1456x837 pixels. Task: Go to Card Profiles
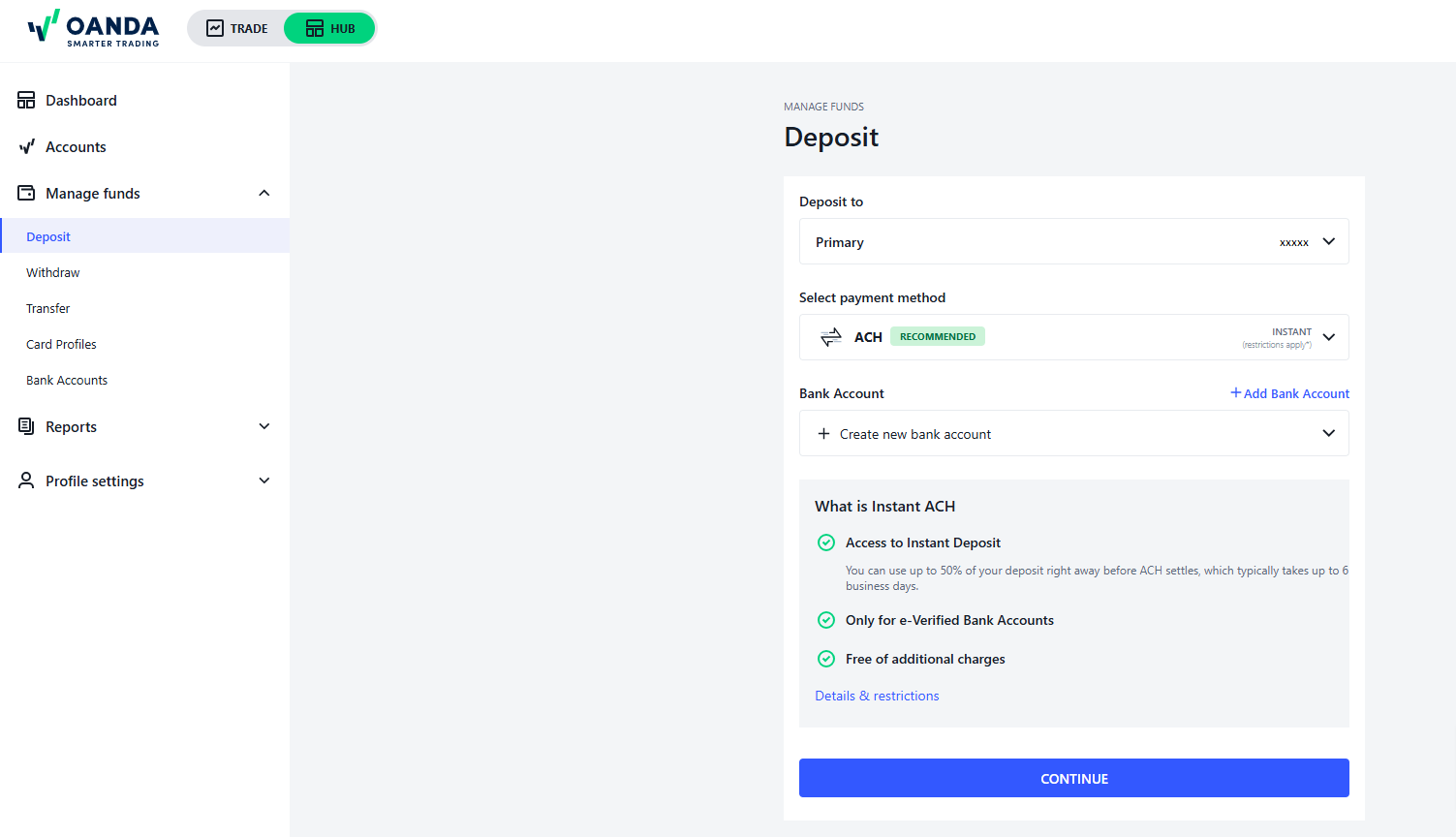(61, 344)
